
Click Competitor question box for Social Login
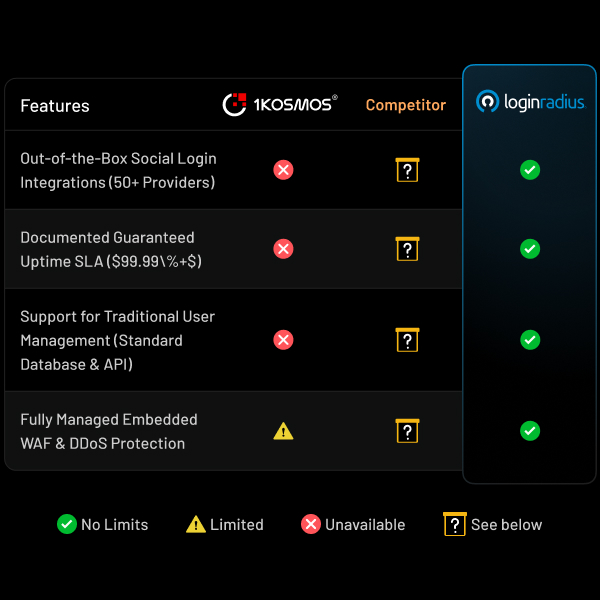point(407,170)
